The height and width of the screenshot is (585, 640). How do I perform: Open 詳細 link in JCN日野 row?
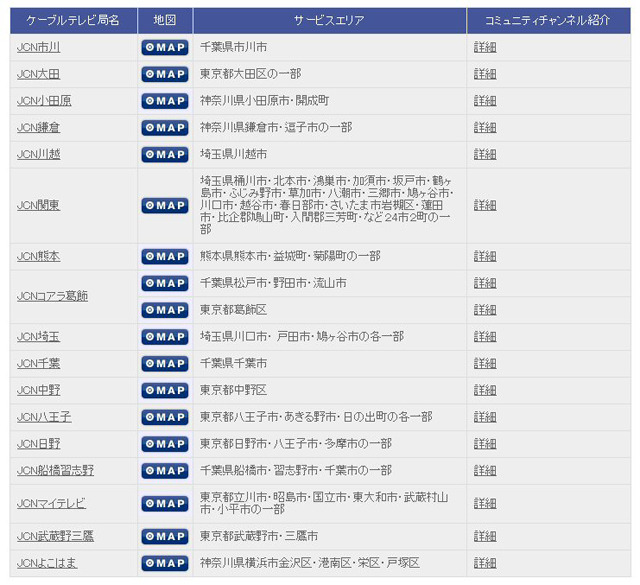tap(485, 444)
